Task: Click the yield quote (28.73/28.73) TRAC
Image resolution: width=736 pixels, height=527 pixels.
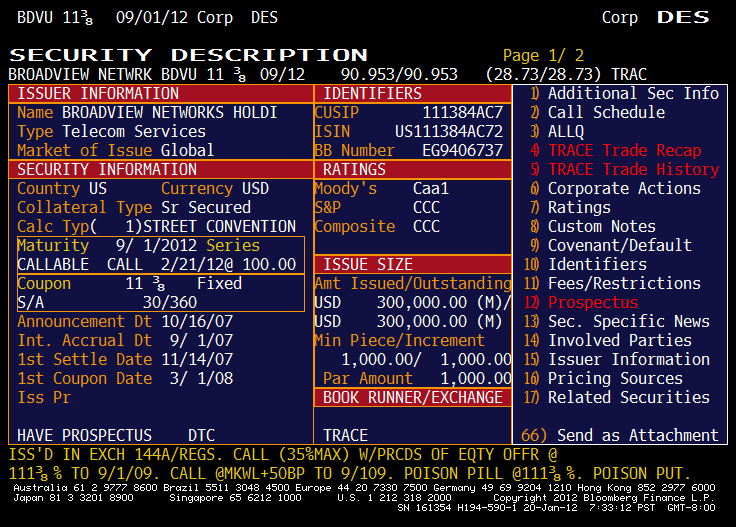Action: coord(566,74)
